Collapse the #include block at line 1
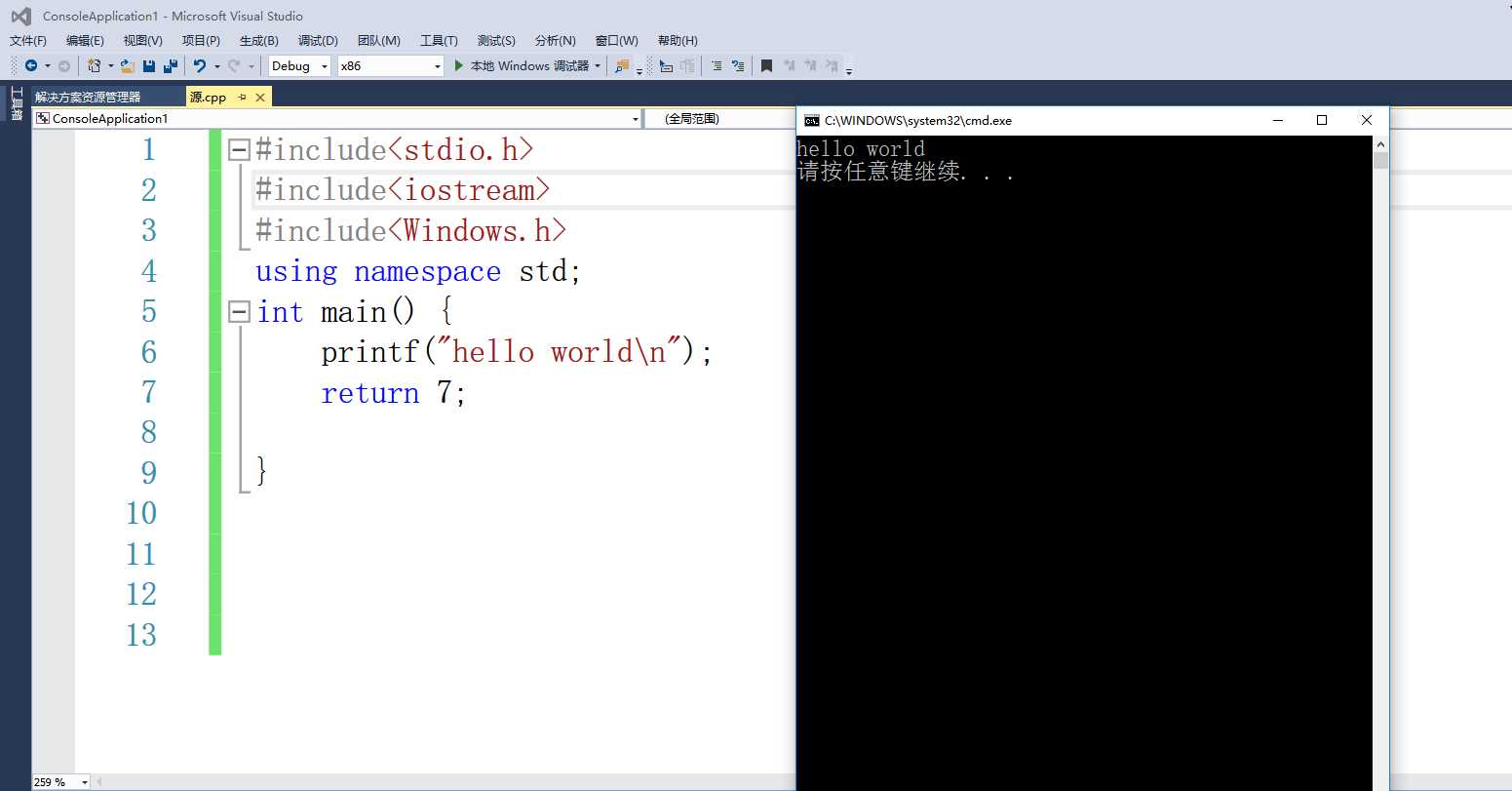 coord(239,149)
